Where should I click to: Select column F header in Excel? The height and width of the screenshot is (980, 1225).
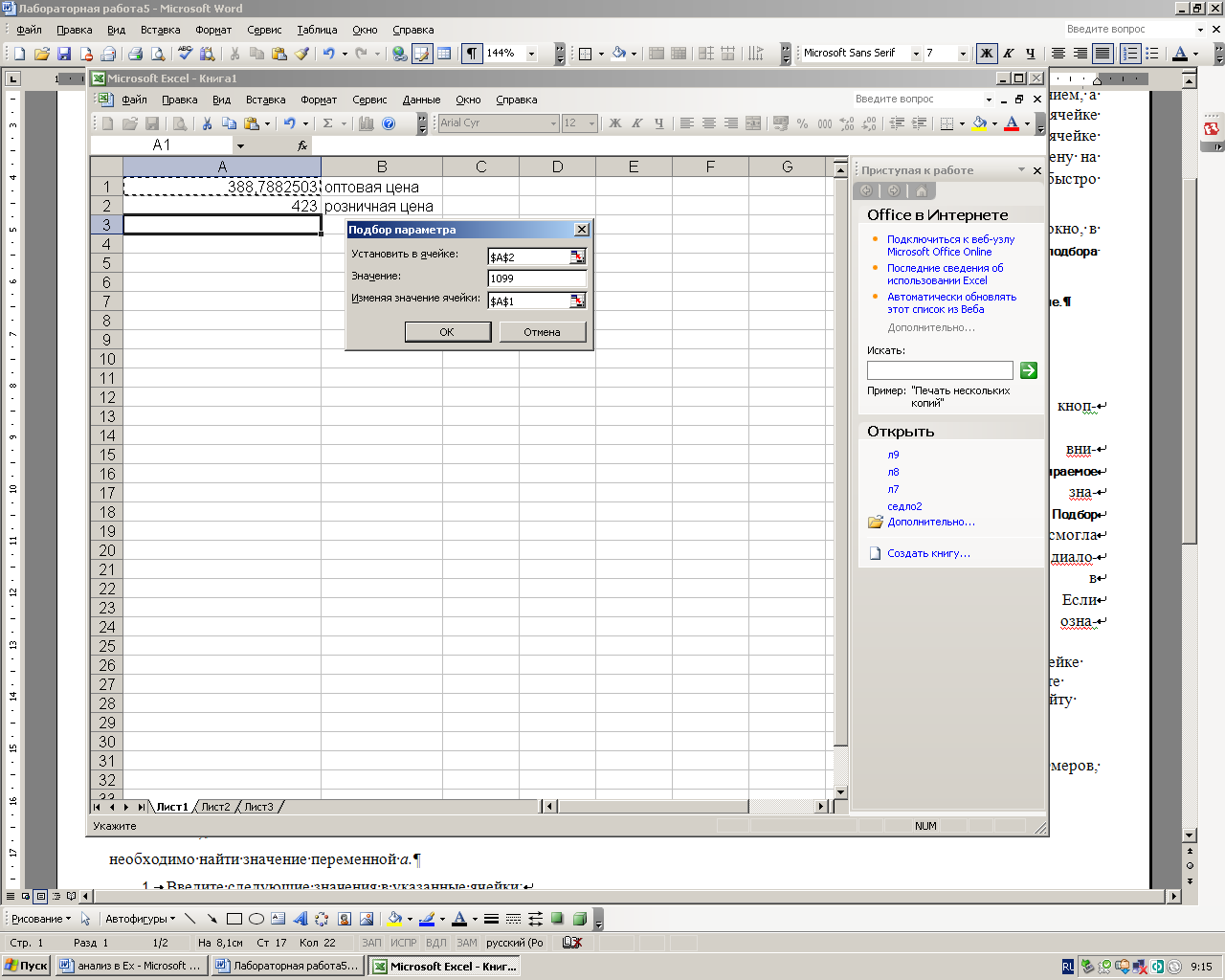(710, 167)
